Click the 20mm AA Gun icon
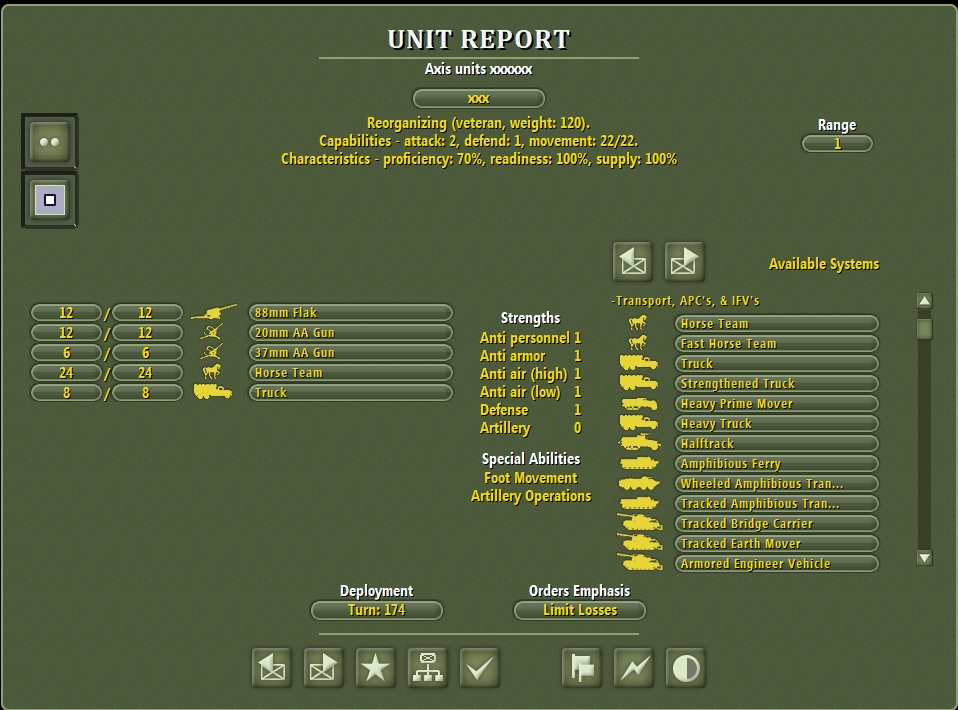The height and width of the screenshot is (710, 958). (211, 332)
